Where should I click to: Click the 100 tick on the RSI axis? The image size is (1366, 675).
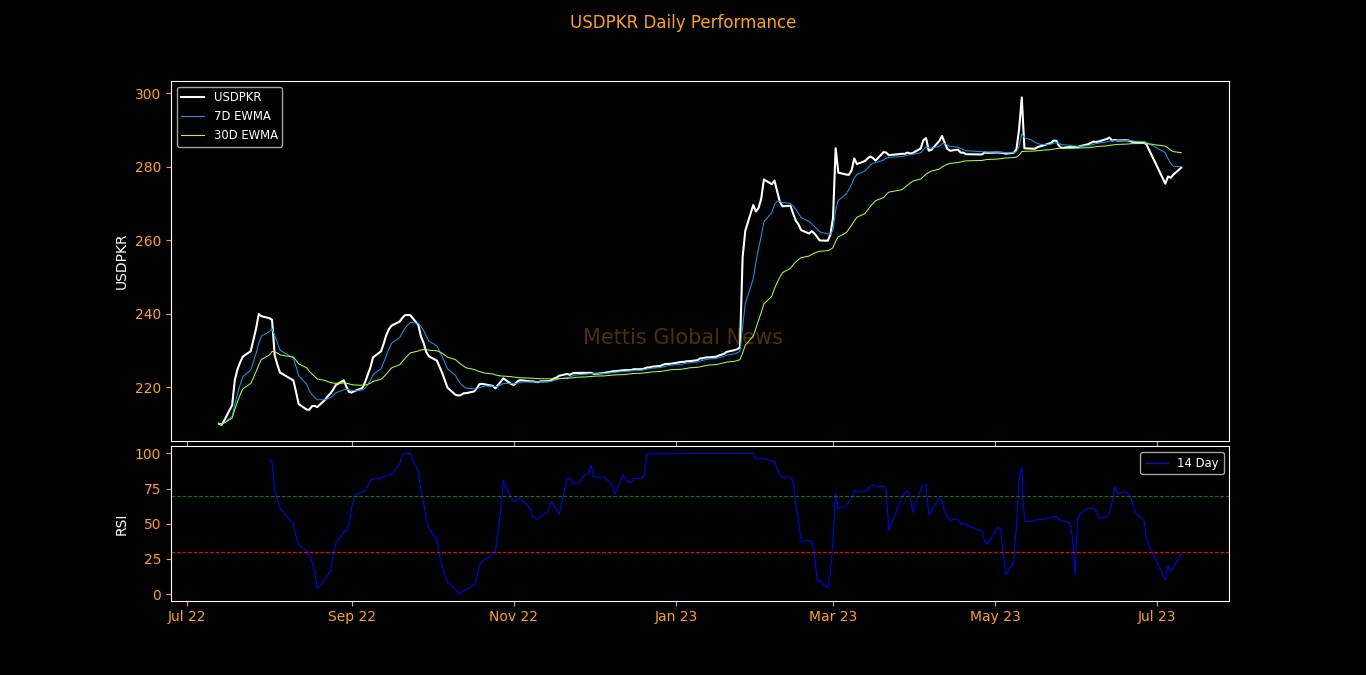tap(147, 454)
